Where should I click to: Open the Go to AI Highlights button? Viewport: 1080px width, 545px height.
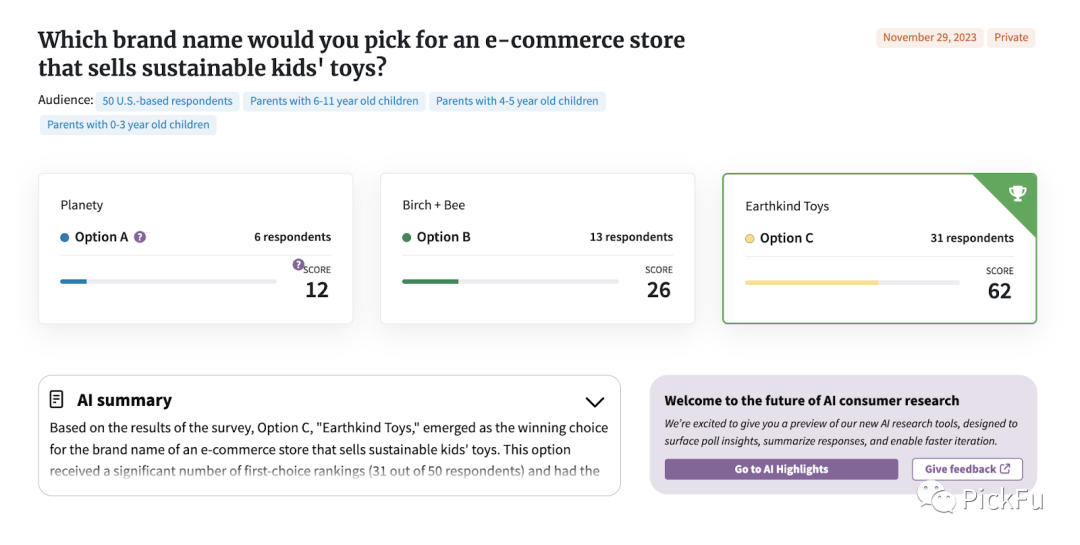tap(781, 469)
